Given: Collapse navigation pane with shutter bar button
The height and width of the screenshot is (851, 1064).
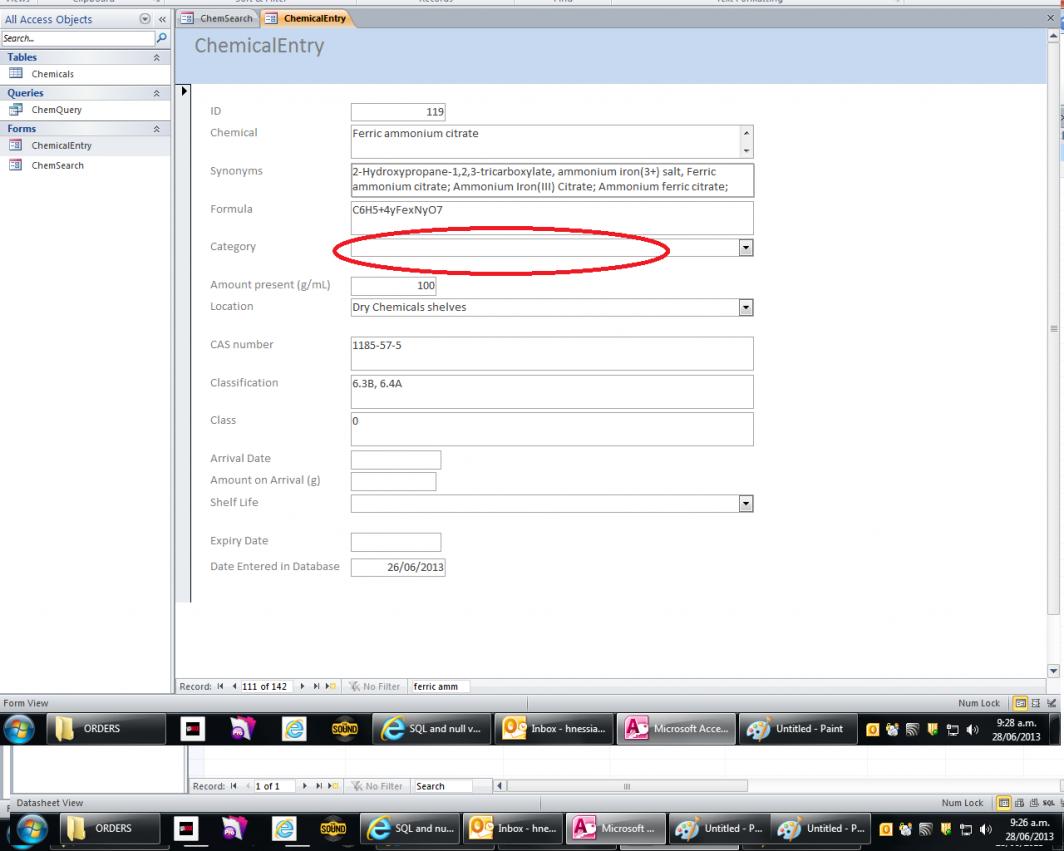Looking at the screenshot, I should click(x=162, y=19).
